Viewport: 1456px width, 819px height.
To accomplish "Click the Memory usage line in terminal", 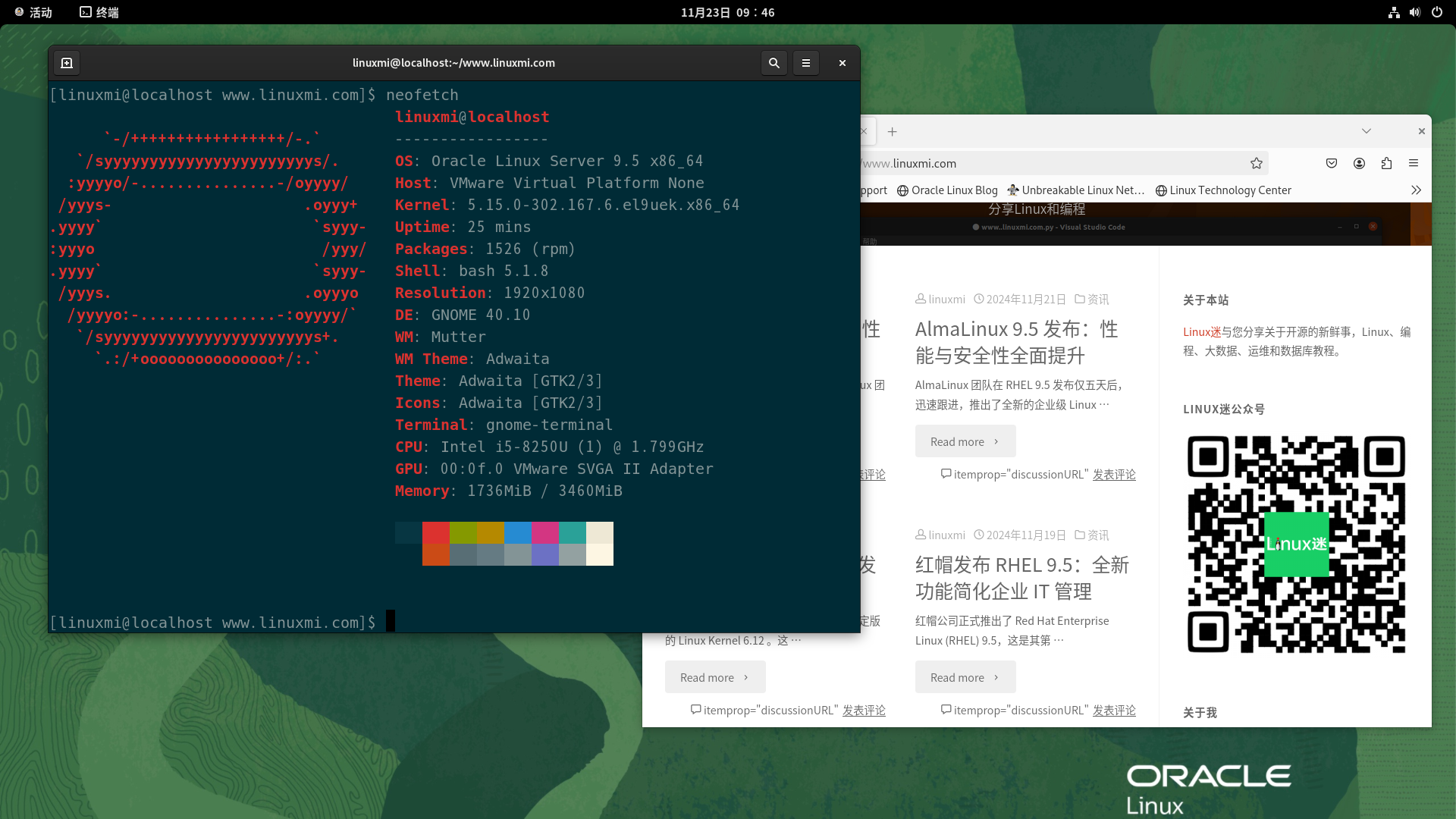I will pos(508,491).
